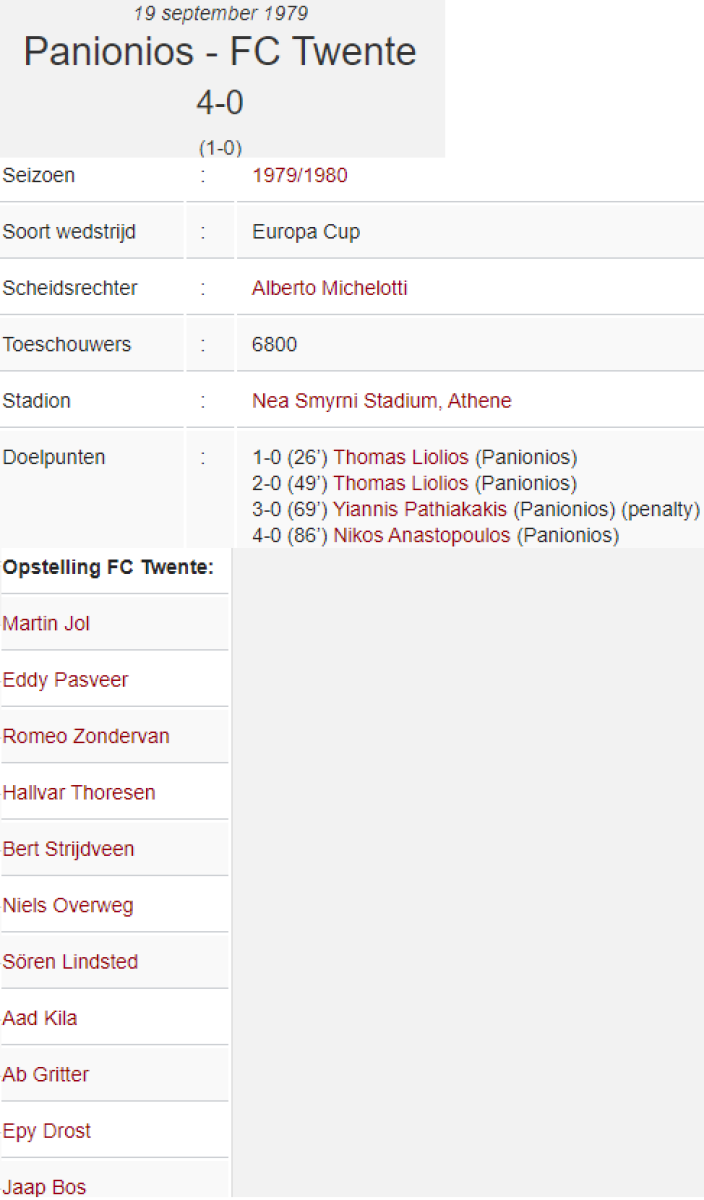Open Hallvar Thoresen's profile link

[x=79, y=793]
